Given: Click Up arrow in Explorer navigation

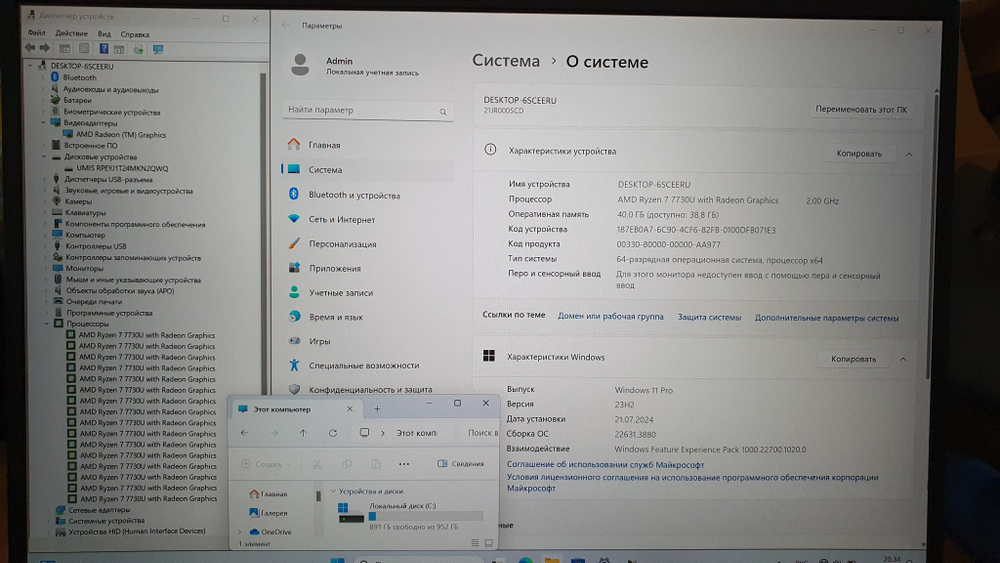Looking at the screenshot, I should [x=303, y=433].
